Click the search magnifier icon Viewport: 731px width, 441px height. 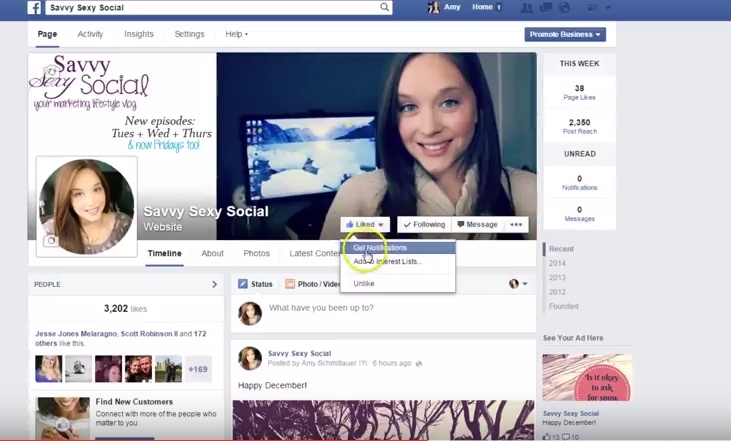(384, 7)
